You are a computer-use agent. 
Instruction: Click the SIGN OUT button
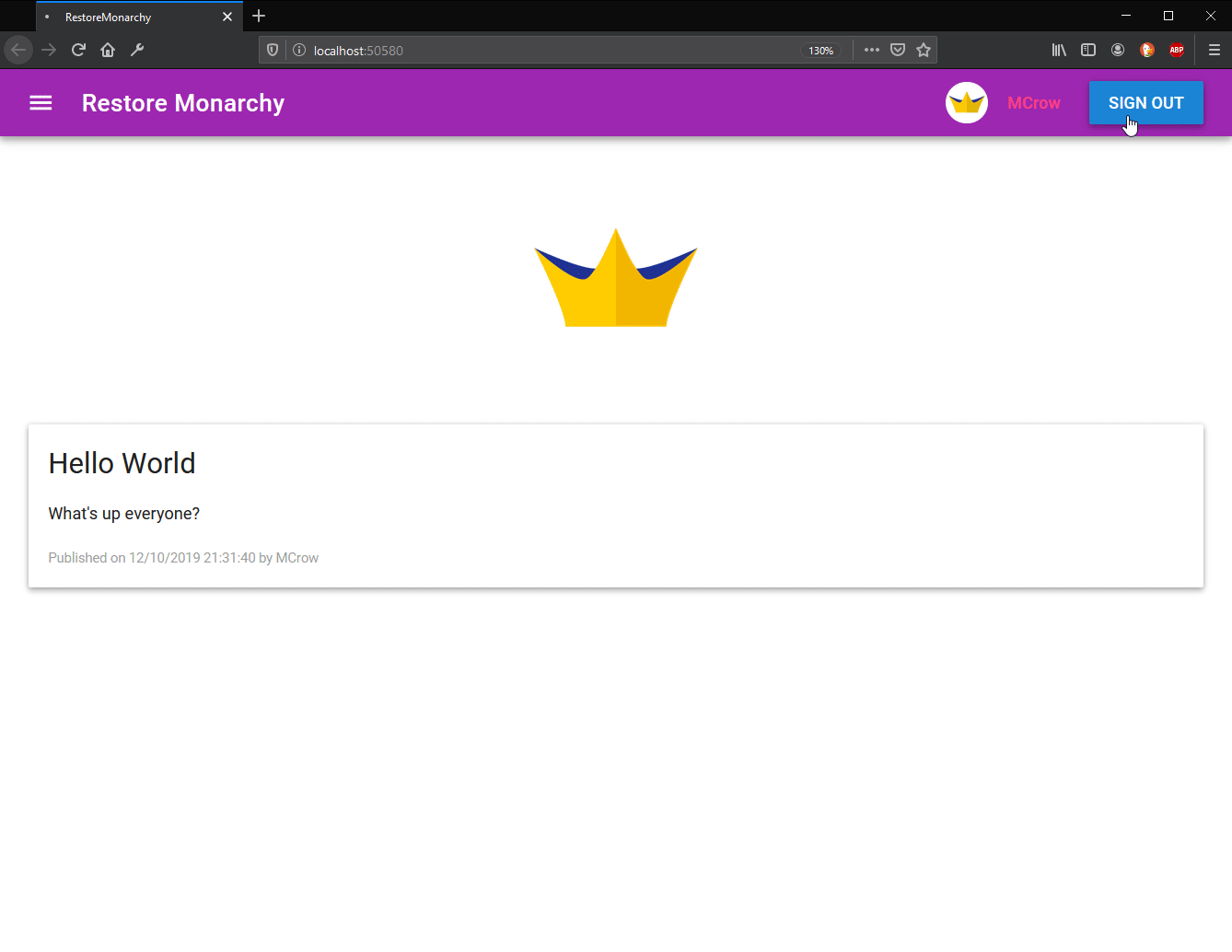[x=1146, y=103]
